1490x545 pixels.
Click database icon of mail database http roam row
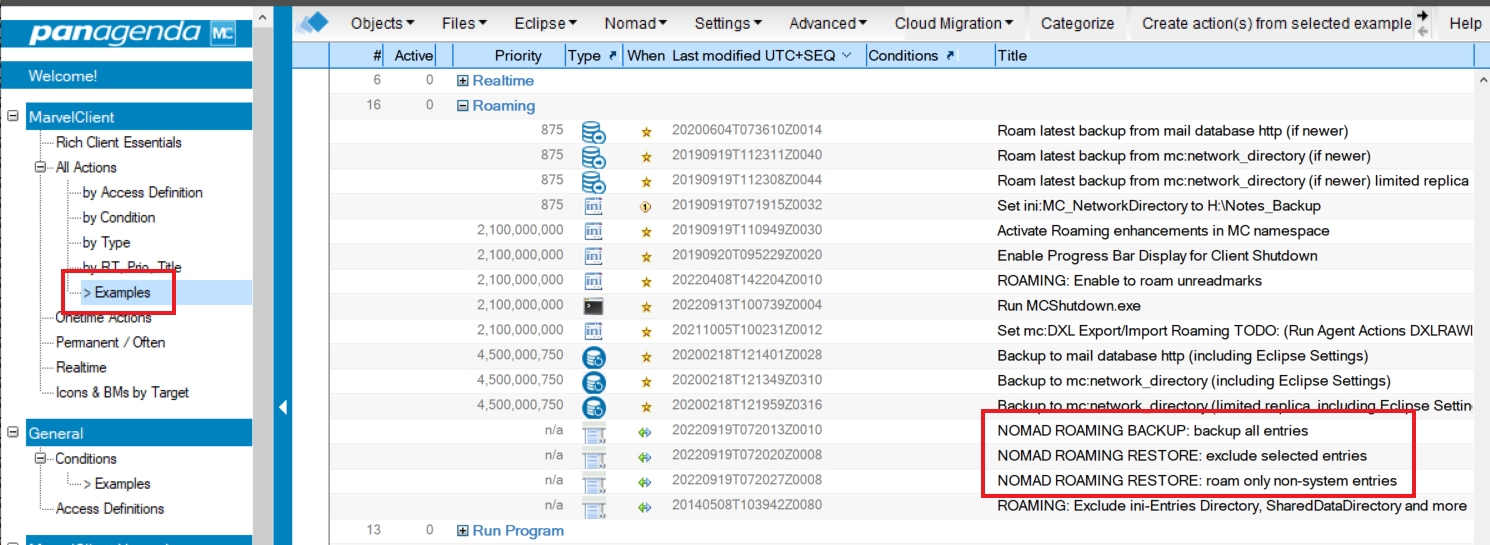coord(594,131)
